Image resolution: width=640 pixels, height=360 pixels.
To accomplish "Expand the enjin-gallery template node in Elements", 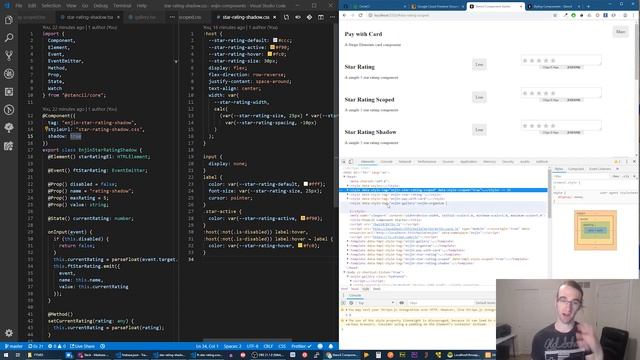I will coord(348,241).
